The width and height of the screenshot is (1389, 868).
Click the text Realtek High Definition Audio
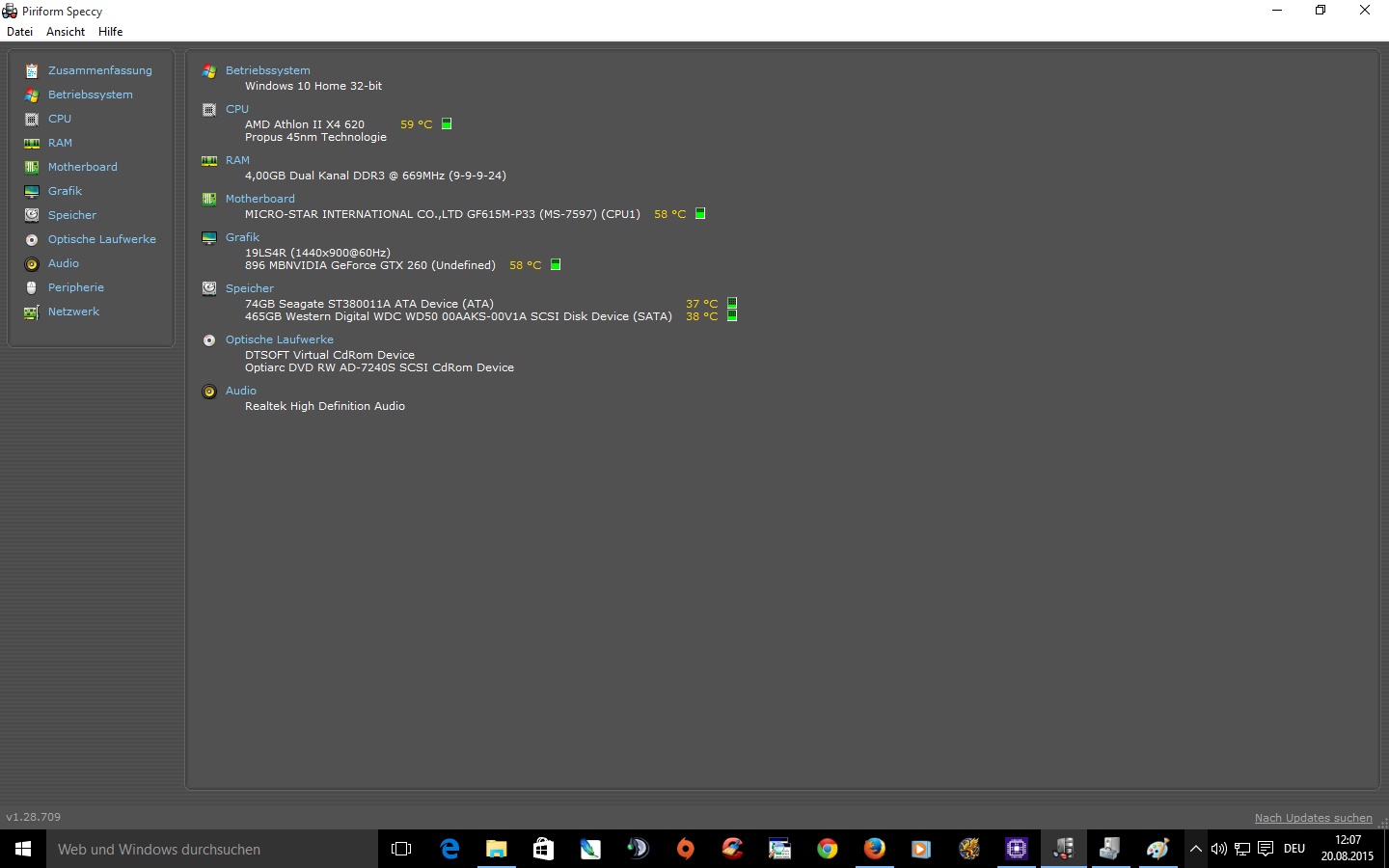(x=325, y=406)
